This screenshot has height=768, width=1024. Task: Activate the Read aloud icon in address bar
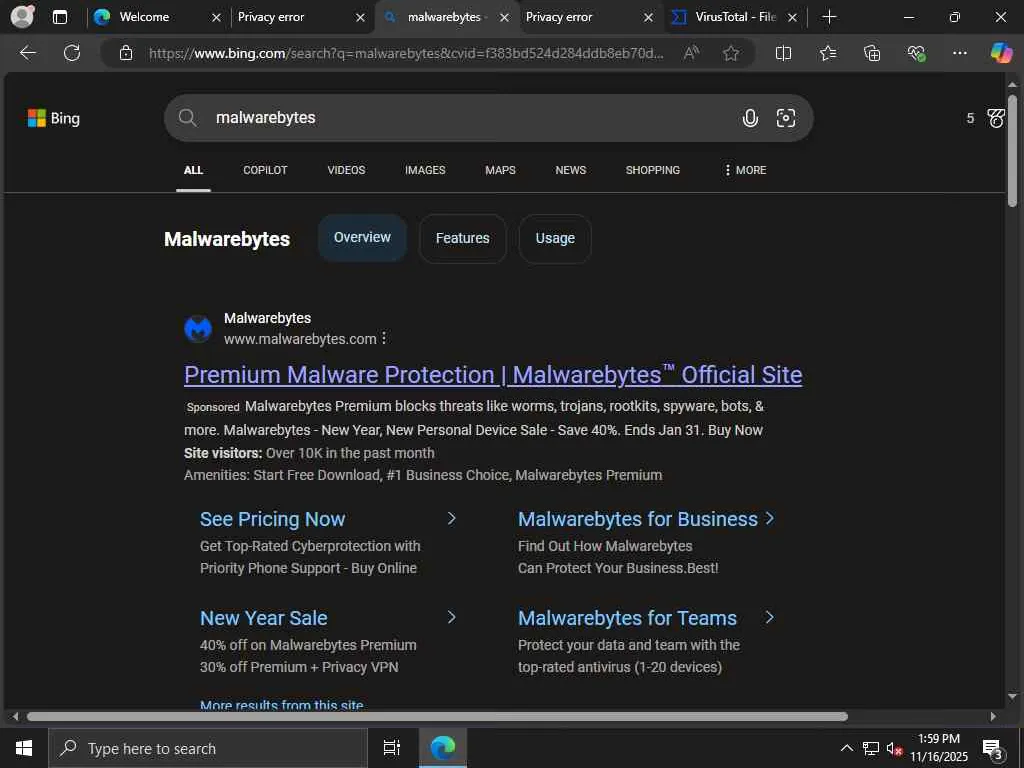point(691,53)
